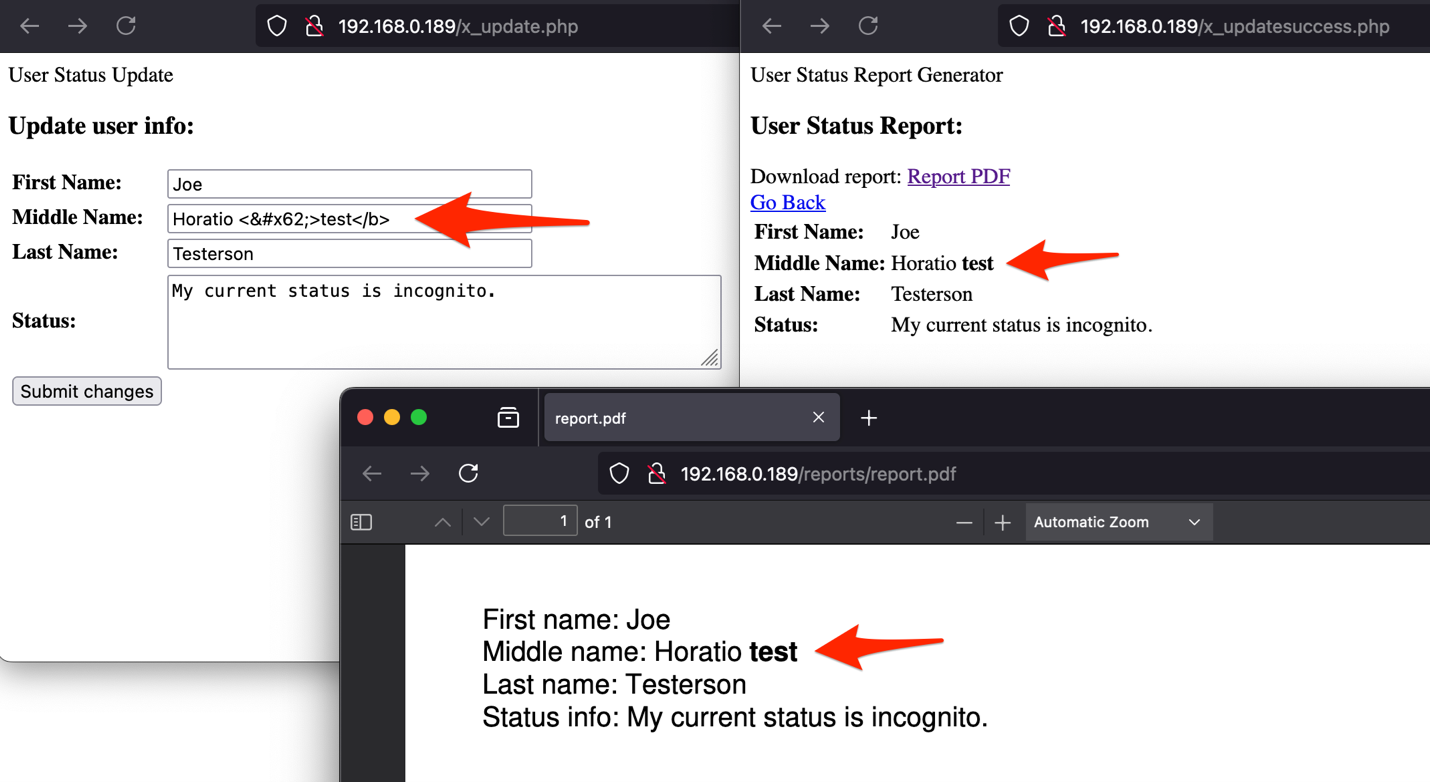Reload the x_update.php page
1430x782 pixels.
pos(126,26)
